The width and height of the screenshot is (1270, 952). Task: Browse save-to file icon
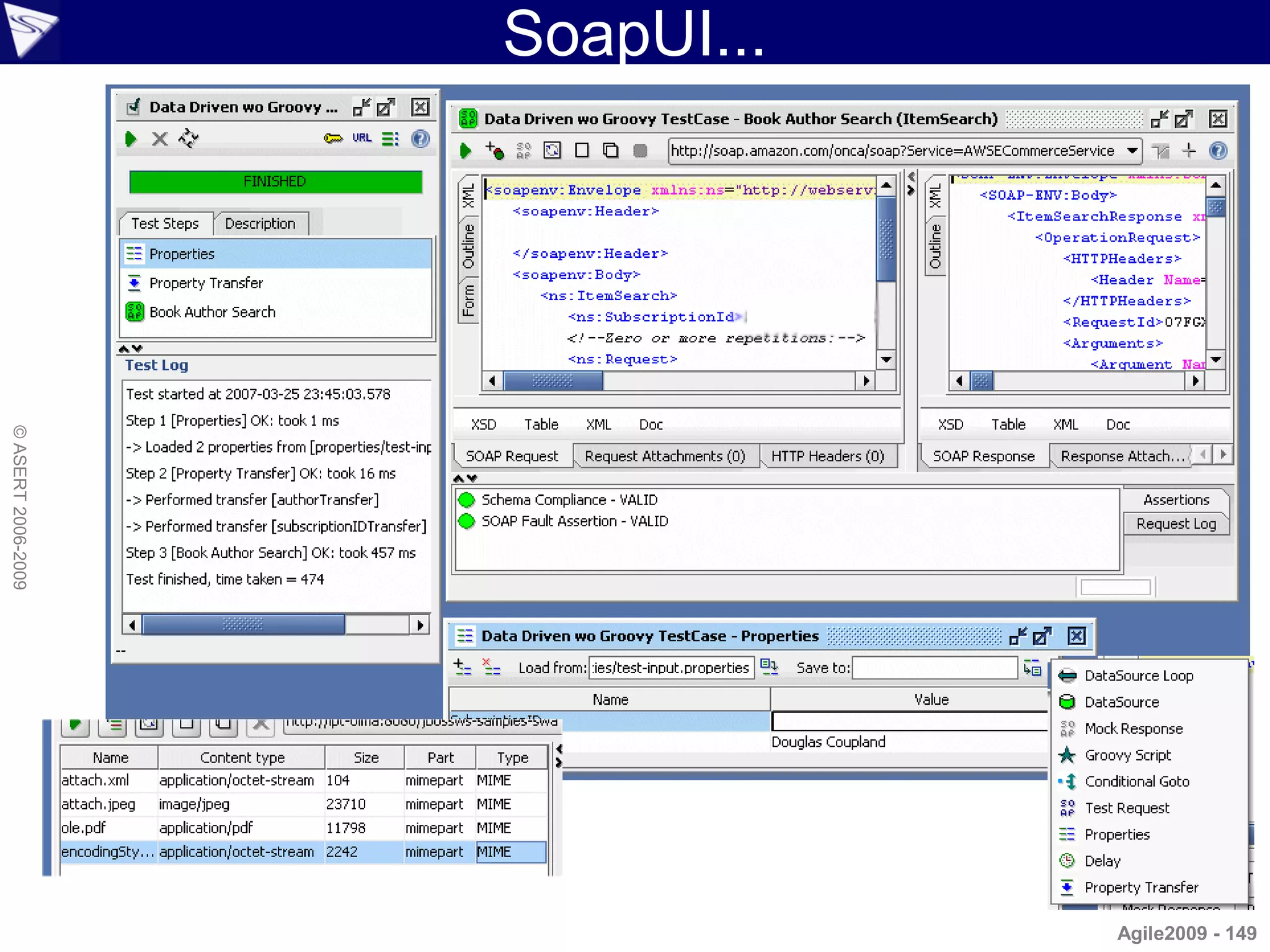[x=1032, y=668]
